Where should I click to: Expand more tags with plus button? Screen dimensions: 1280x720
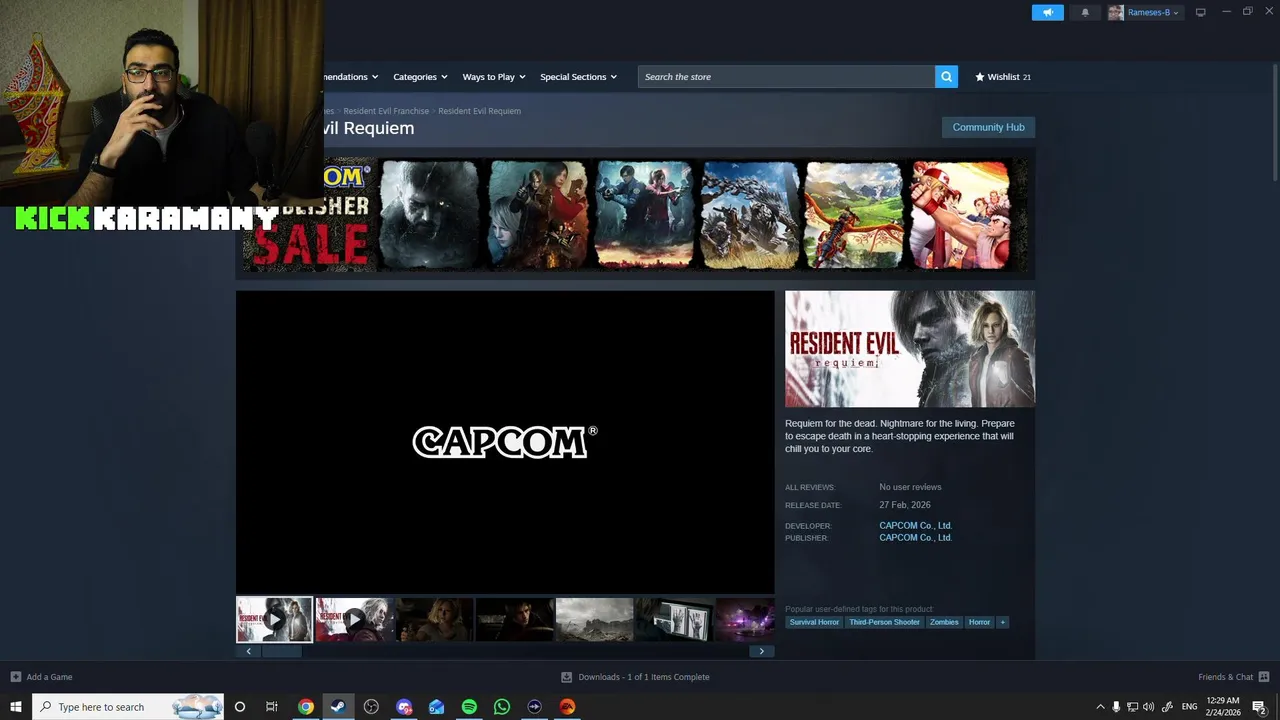tap(1003, 622)
